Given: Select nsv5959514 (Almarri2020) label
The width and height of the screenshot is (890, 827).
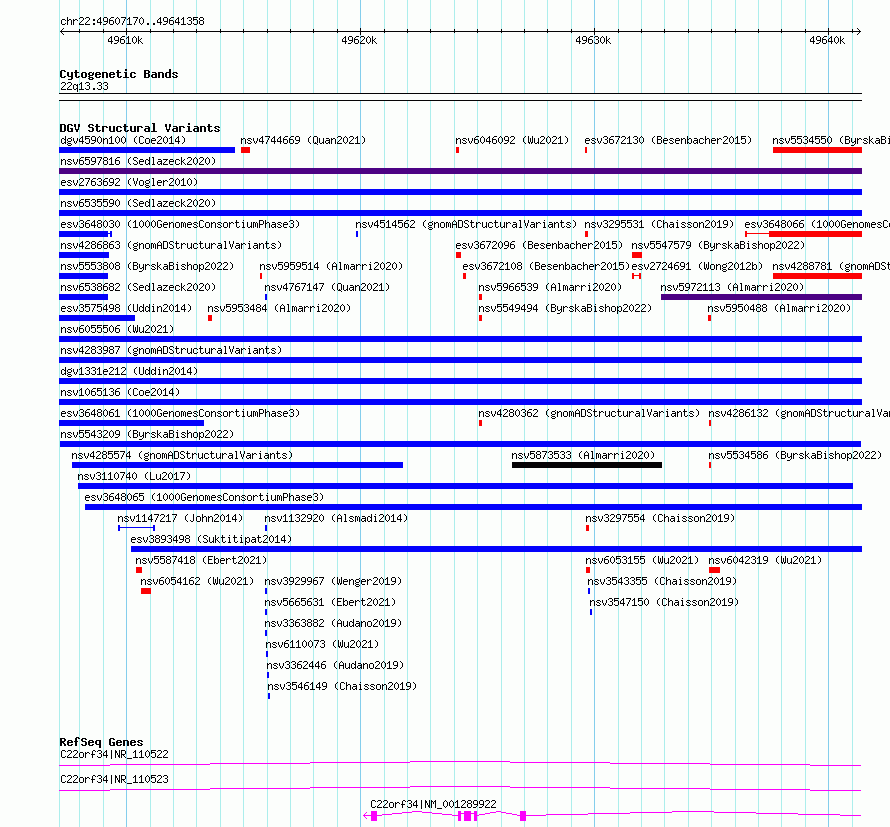Looking at the screenshot, I should (331, 266).
